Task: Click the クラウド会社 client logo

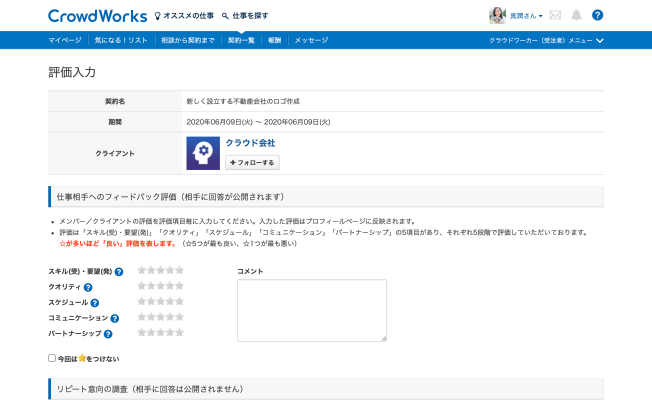Action: click(203, 153)
